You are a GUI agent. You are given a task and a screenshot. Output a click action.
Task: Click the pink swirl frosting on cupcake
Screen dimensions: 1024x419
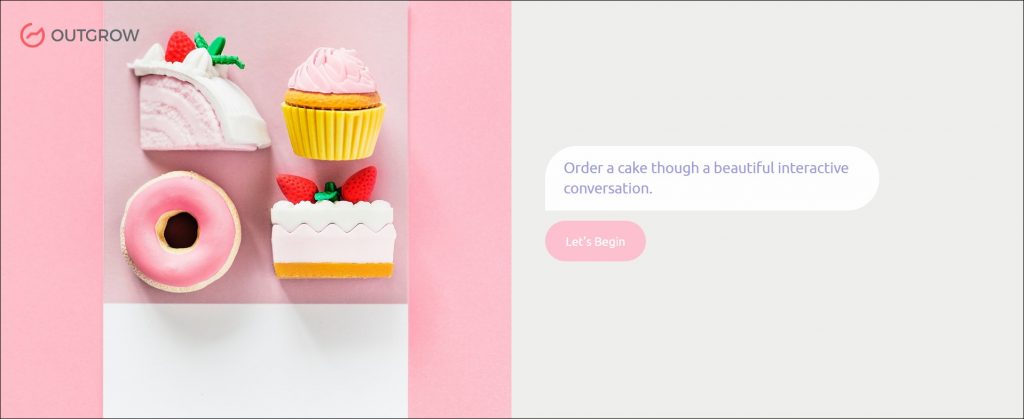[332, 70]
